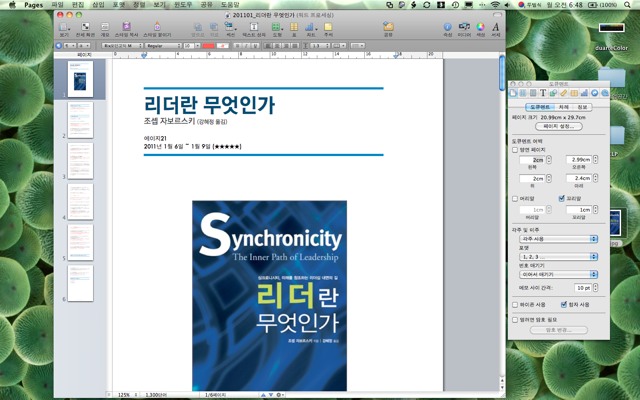Open the line spacing dropdown
Image resolution: width=640 pixels, height=400 pixels.
[x=319, y=46]
